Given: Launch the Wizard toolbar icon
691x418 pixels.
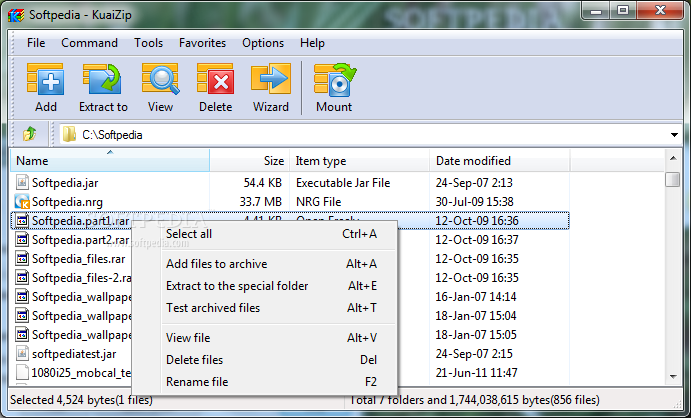Looking at the screenshot, I should click(x=271, y=79).
